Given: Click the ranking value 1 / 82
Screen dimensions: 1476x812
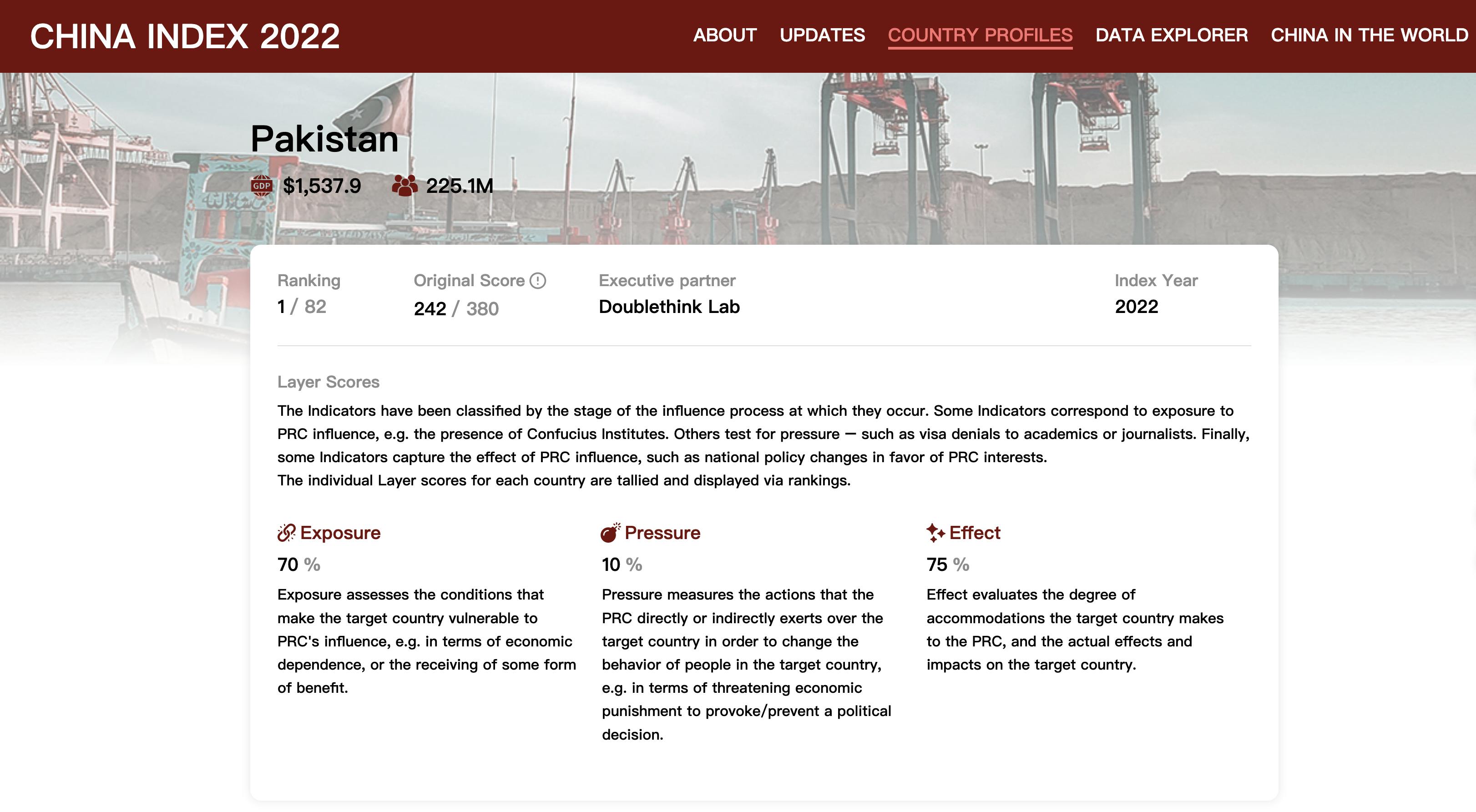Looking at the screenshot, I should click(302, 307).
